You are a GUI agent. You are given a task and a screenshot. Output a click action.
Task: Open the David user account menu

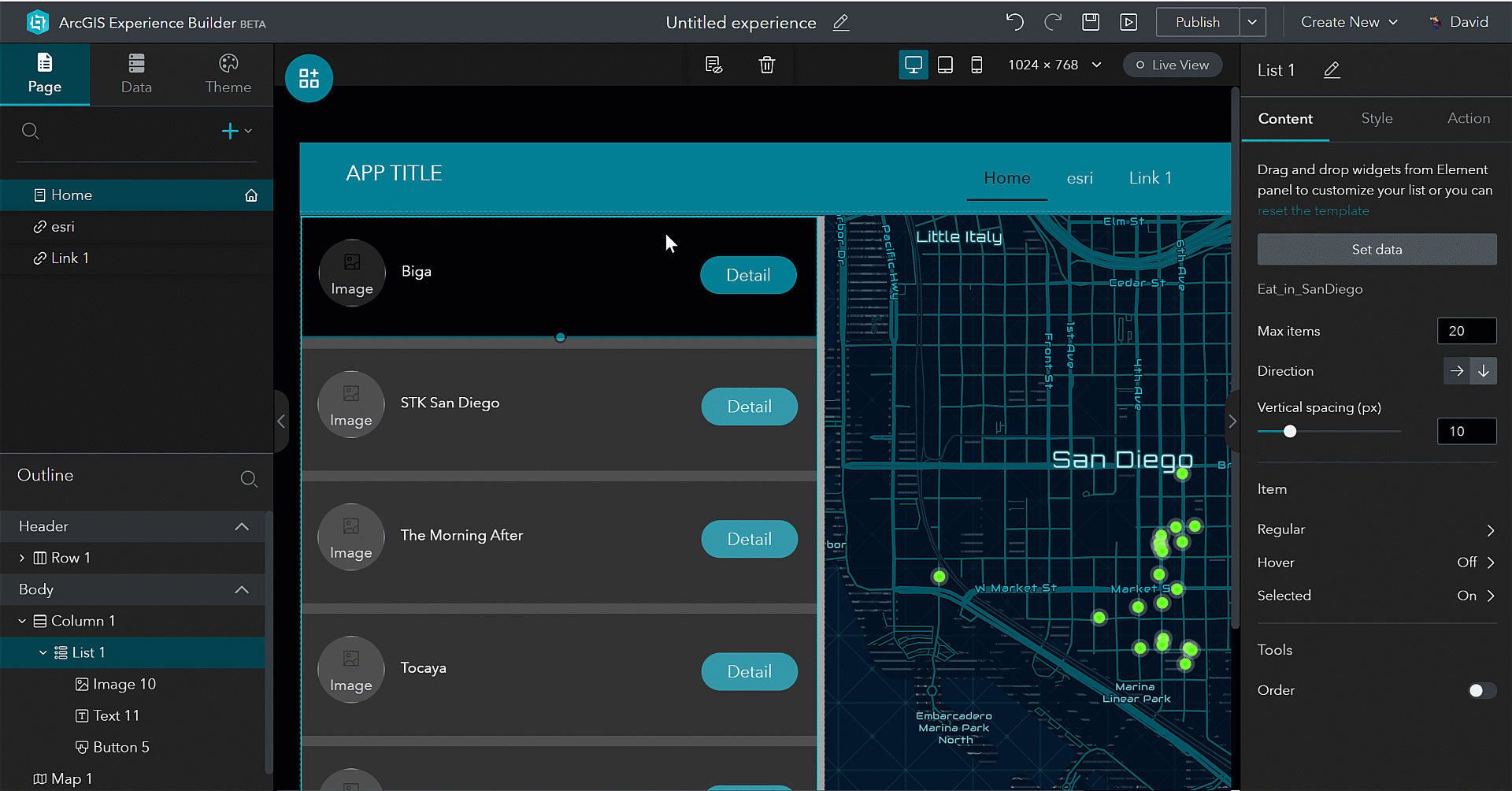click(x=1458, y=22)
